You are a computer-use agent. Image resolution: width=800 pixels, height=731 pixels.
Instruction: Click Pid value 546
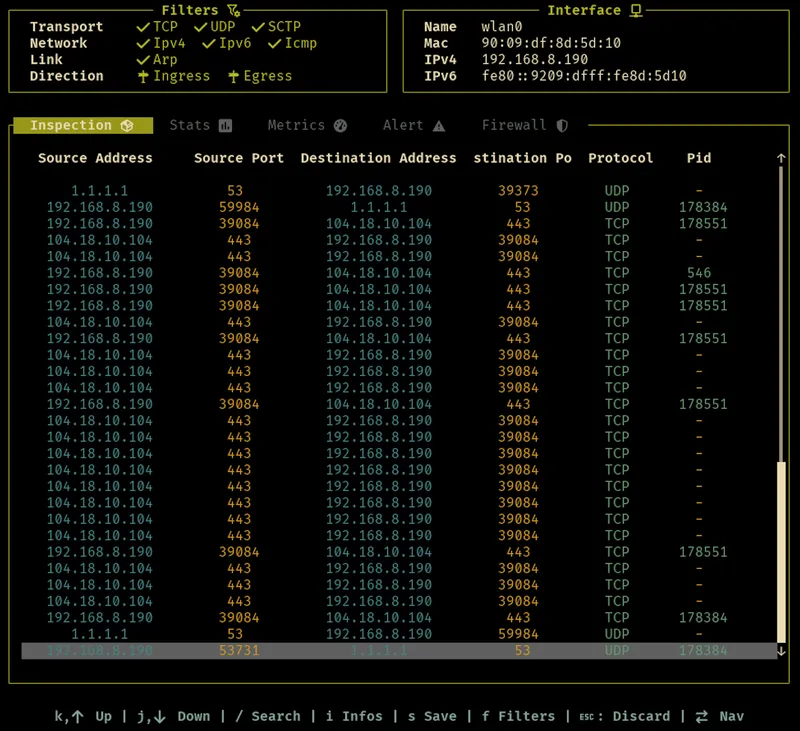[x=699, y=273]
